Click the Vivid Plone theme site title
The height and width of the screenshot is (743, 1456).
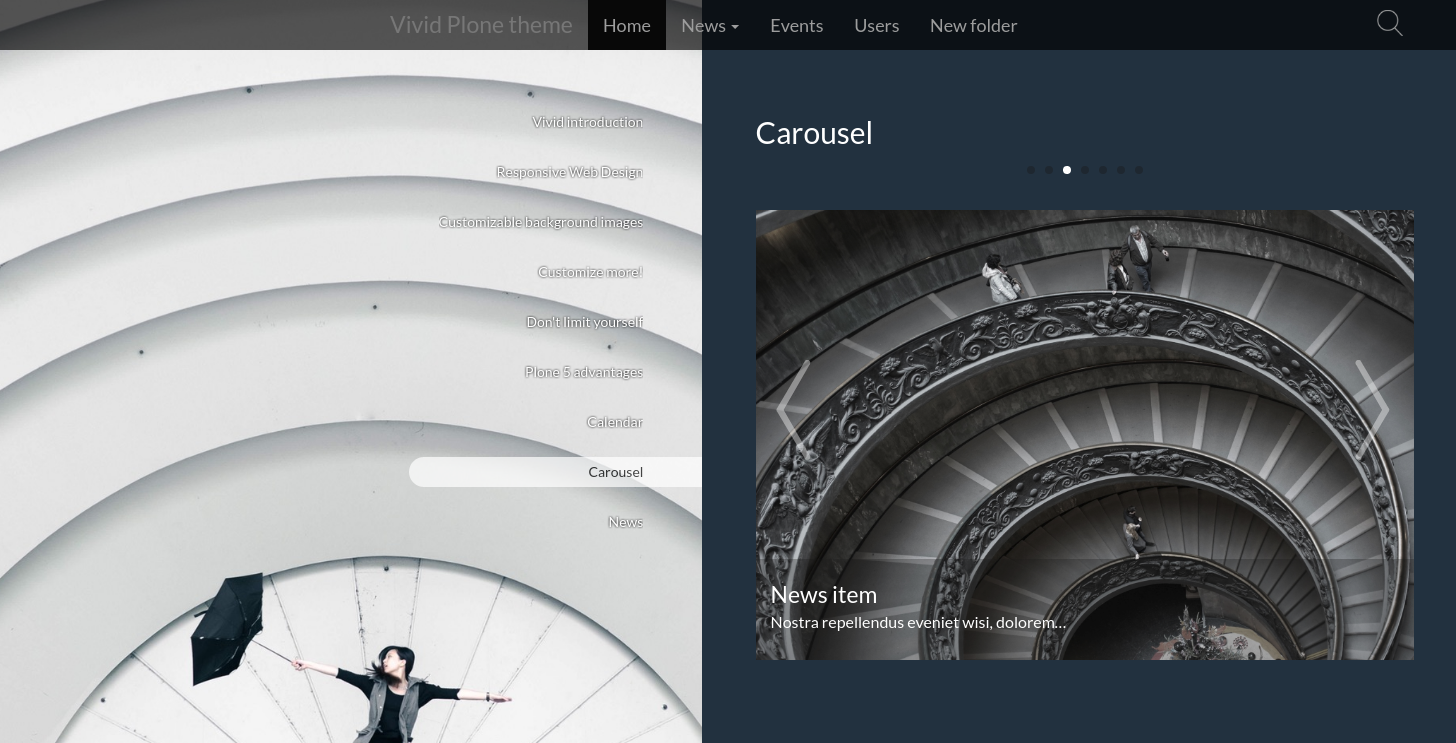[x=481, y=25]
